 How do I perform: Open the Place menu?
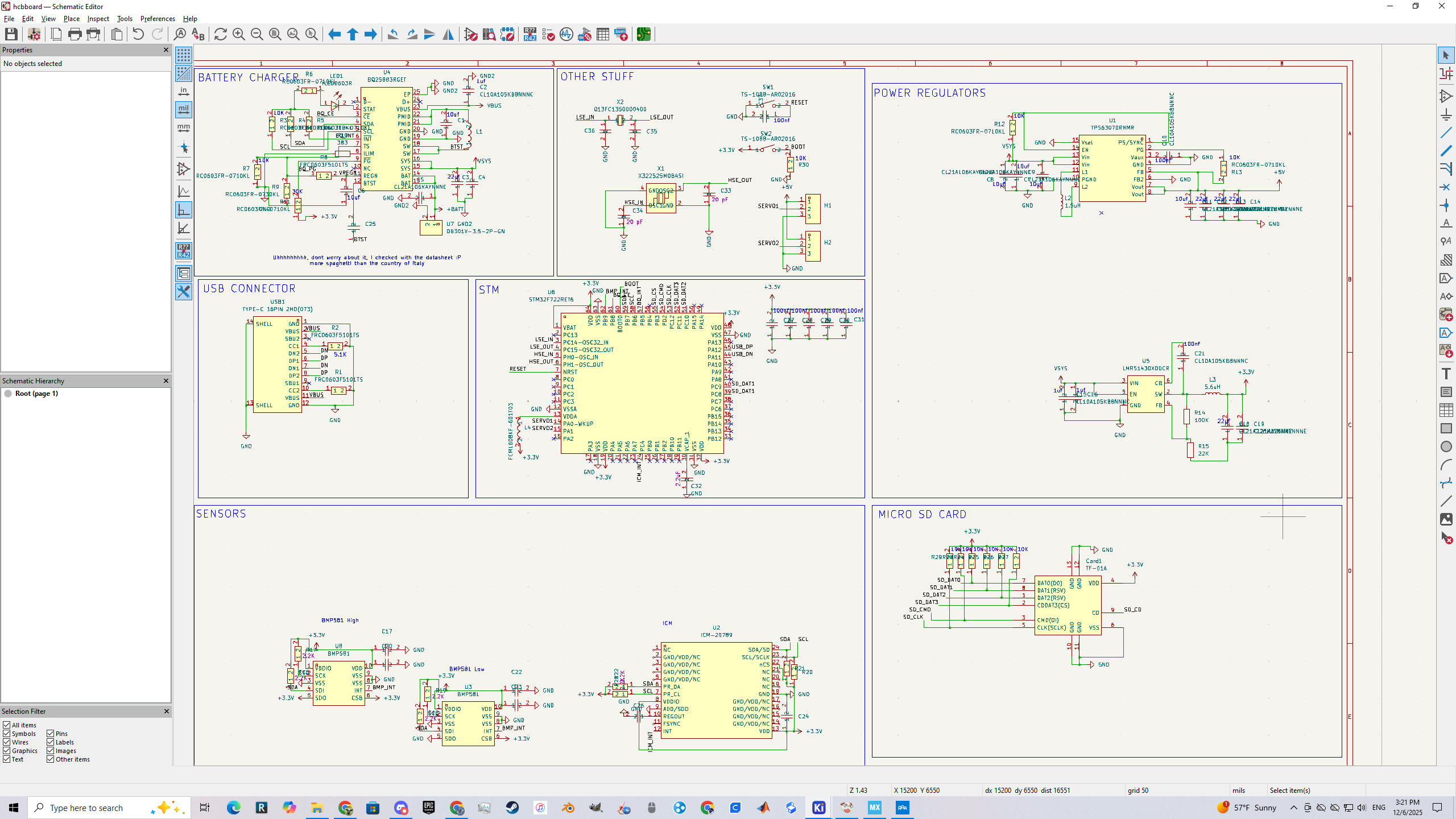tap(71, 19)
